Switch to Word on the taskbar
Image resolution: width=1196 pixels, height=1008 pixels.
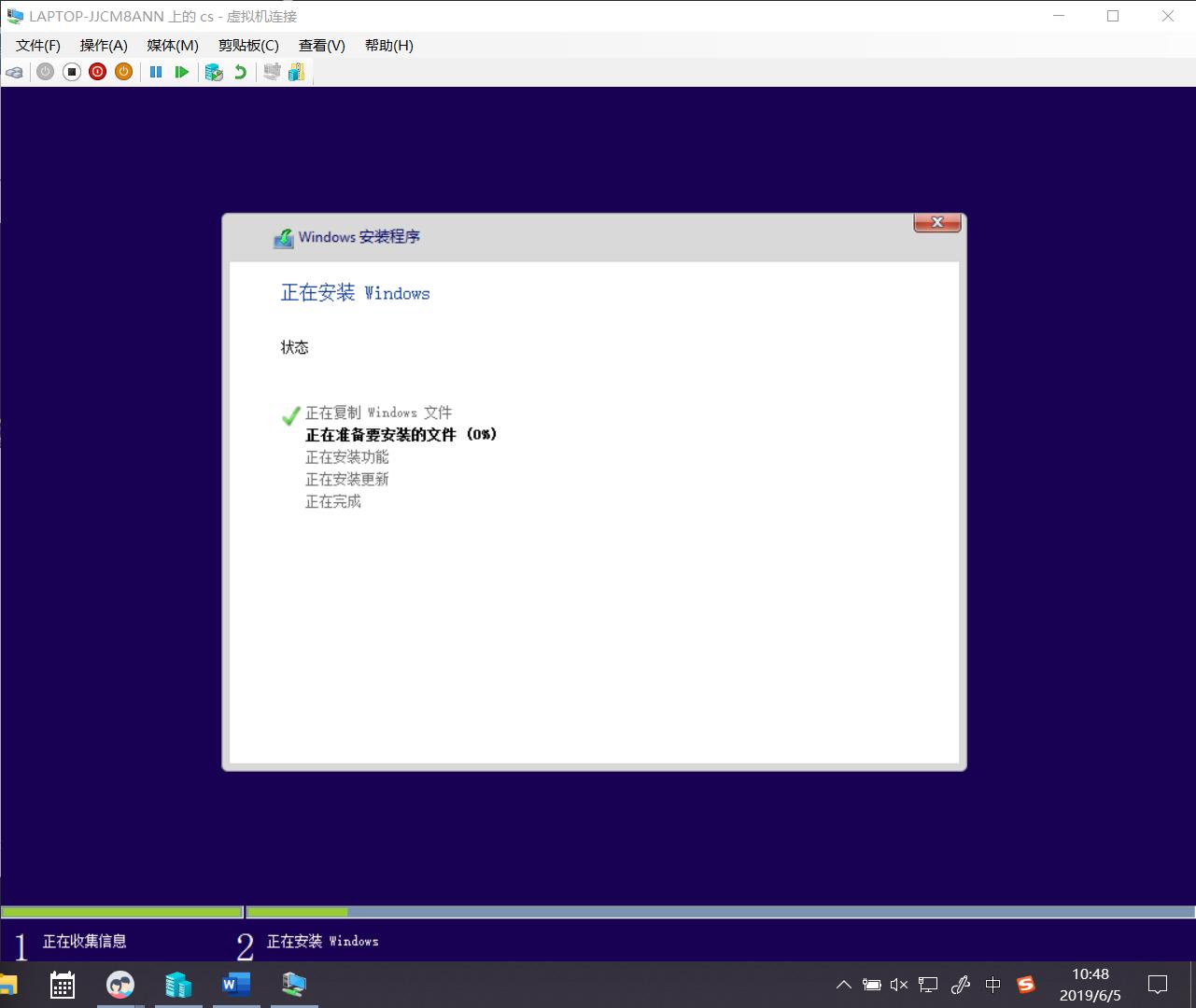point(236,985)
